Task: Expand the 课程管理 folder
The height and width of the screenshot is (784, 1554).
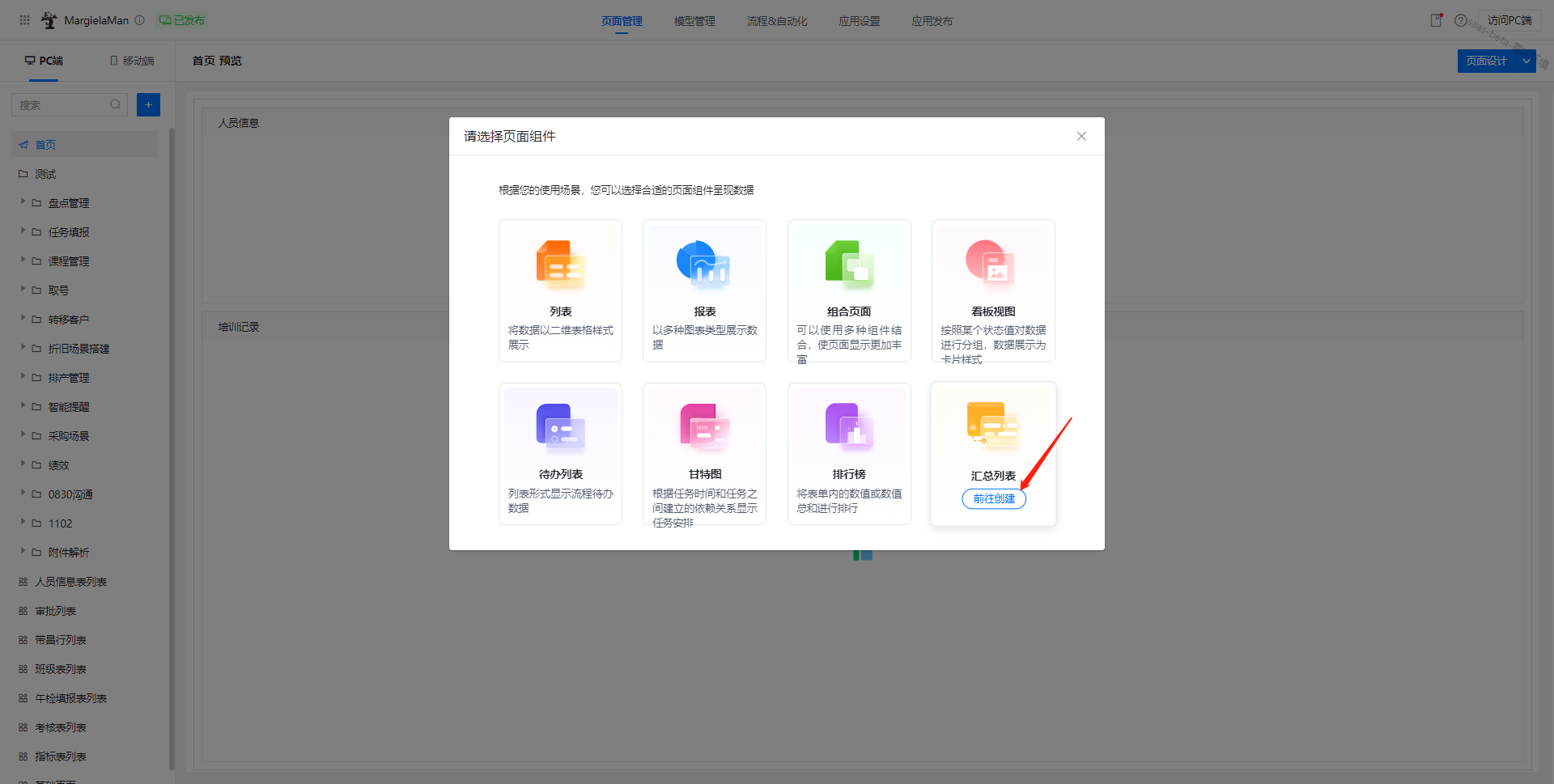Action: point(23,261)
